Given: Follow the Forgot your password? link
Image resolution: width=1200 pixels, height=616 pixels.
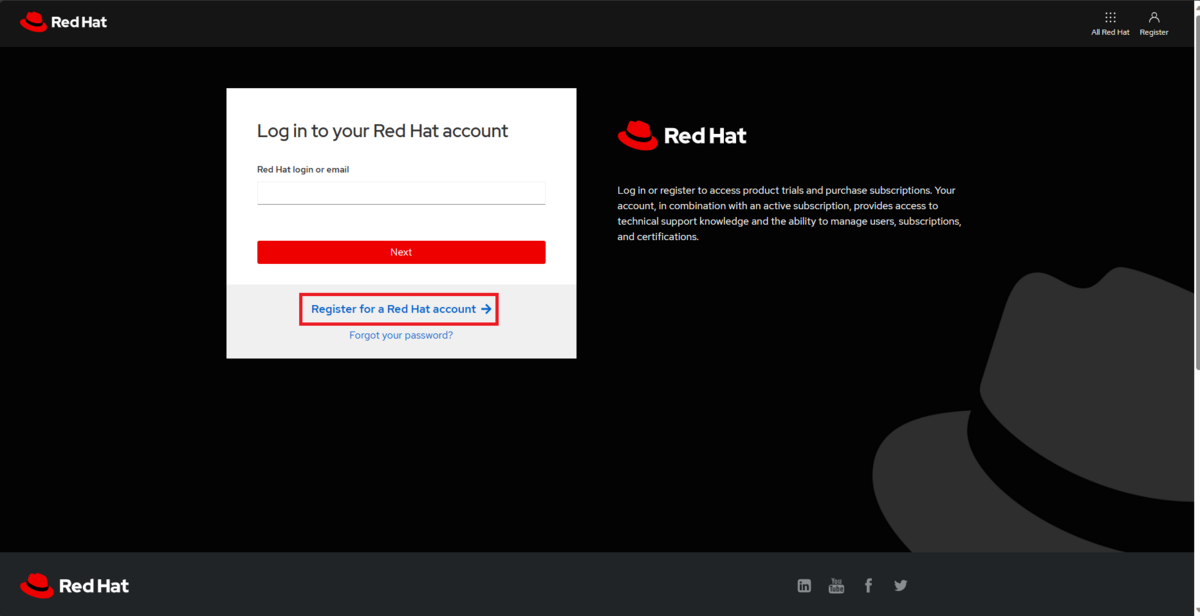Looking at the screenshot, I should 401,335.
